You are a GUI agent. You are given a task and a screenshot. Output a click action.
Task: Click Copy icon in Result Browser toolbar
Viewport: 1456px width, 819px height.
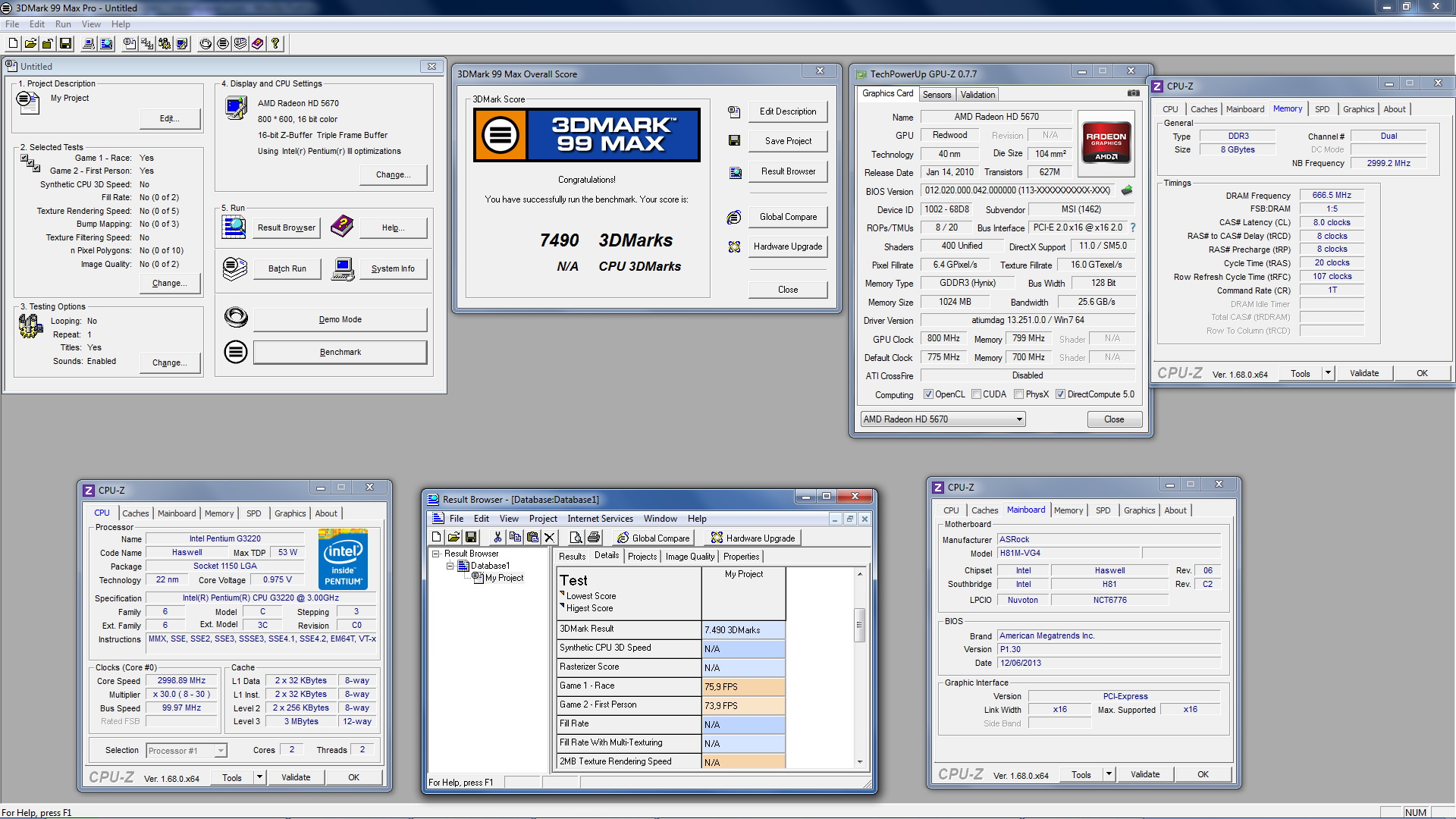tap(515, 538)
